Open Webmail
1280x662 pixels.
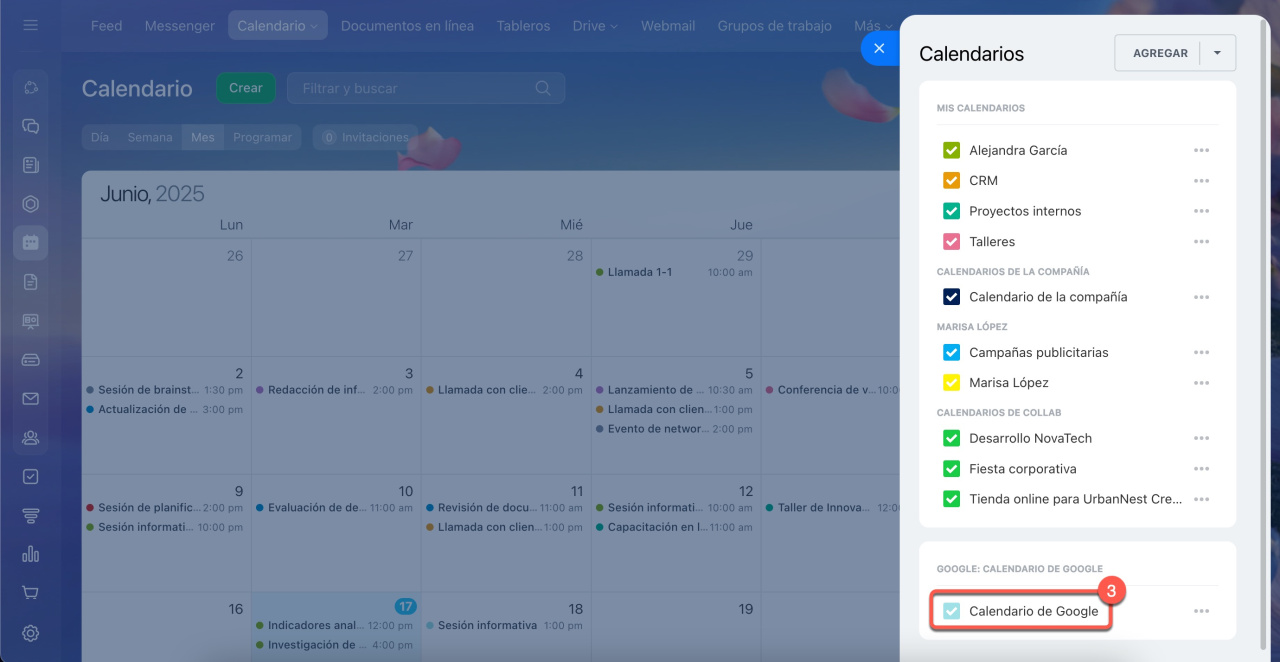pyautogui.click(x=668, y=26)
